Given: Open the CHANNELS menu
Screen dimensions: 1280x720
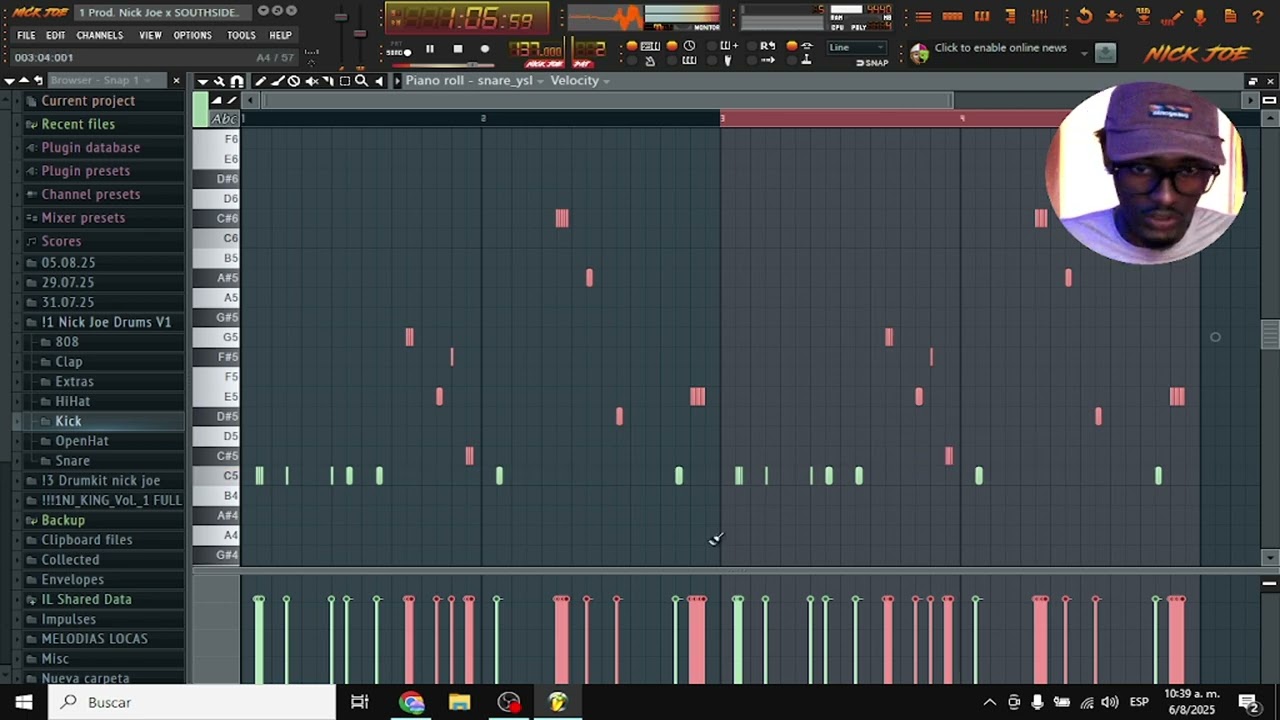Looking at the screenshot, I should click(x=100, y=35).
